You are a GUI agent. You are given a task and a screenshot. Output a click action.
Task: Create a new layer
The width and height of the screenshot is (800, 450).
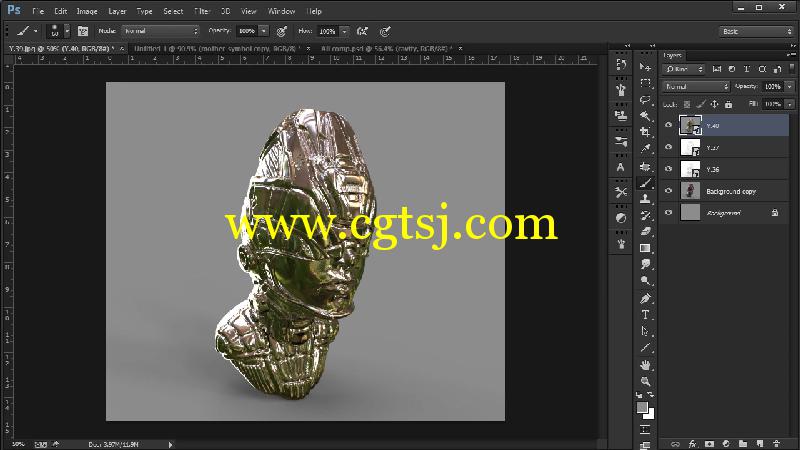pos(760,444)
